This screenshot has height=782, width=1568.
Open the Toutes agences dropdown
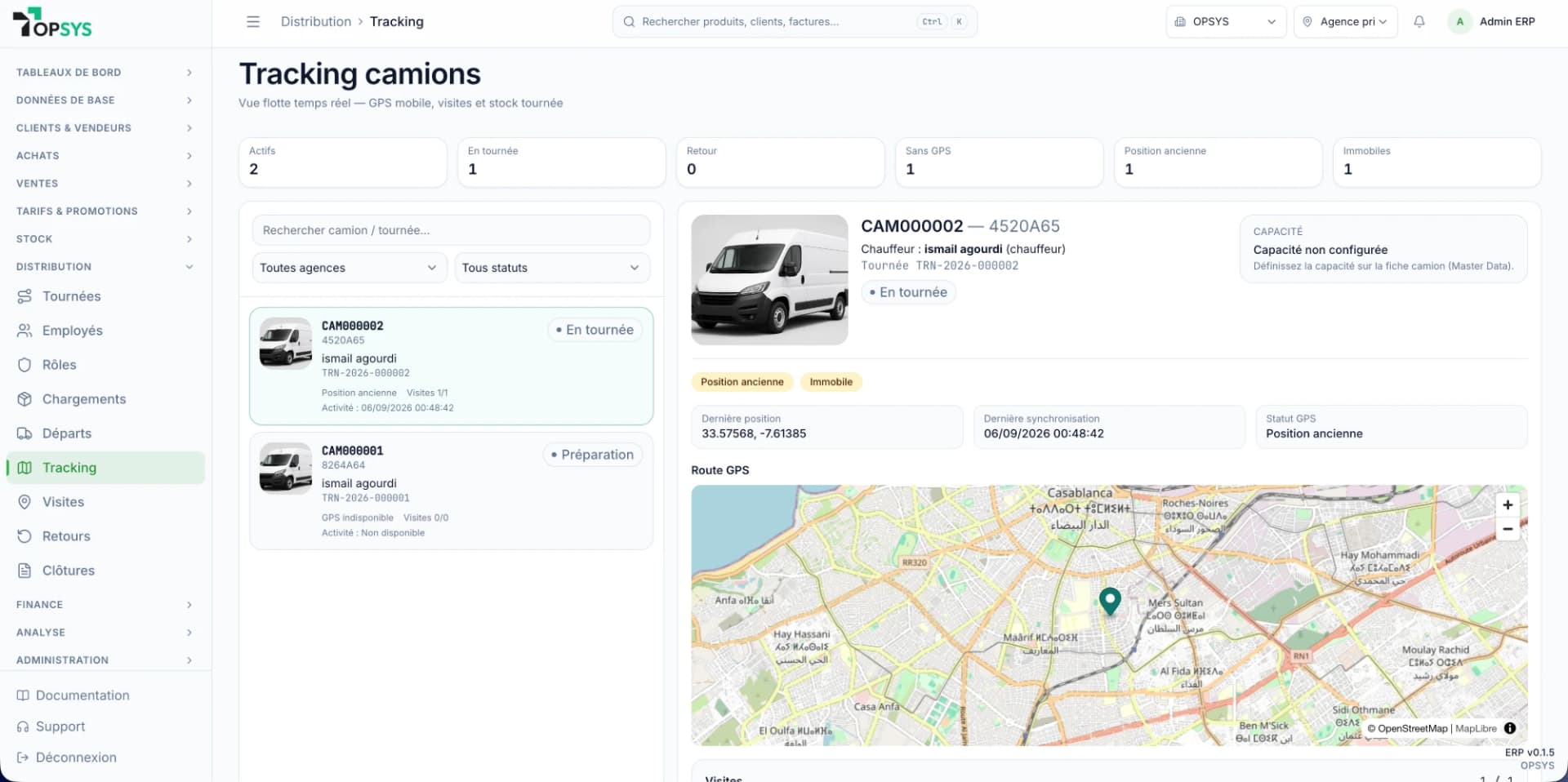[350, 268]
